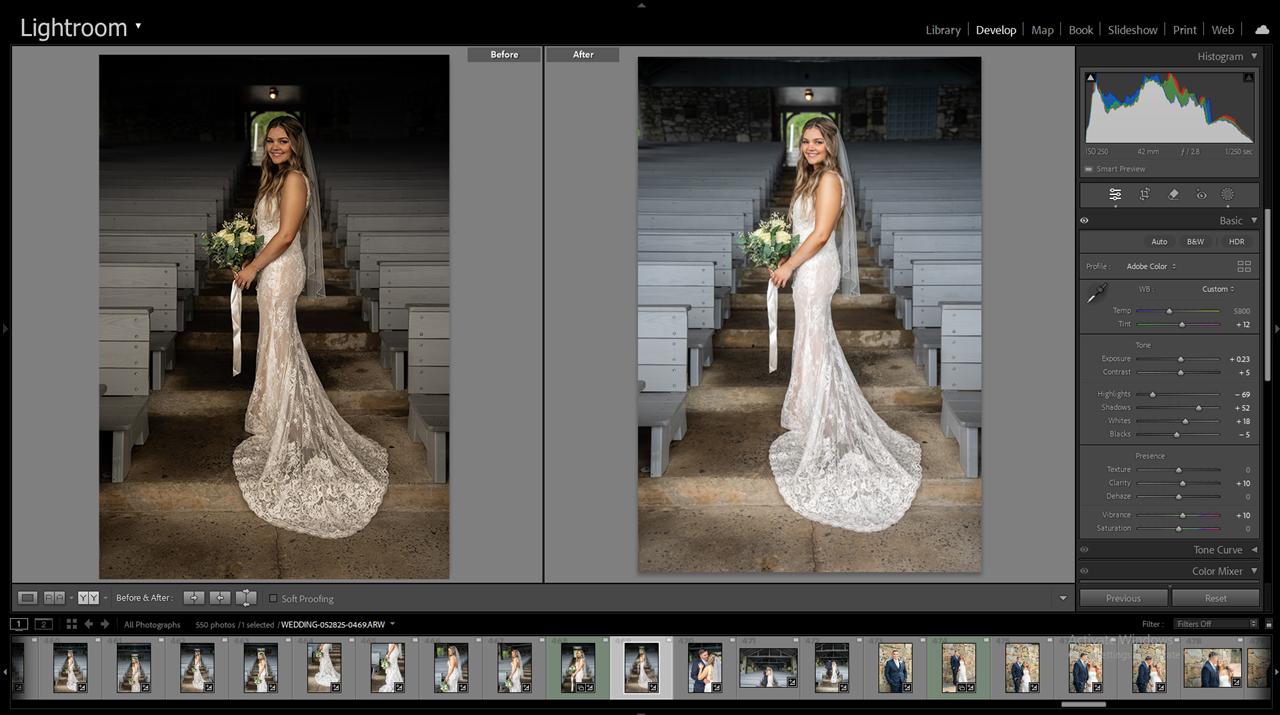The width and height of the screenshot is (1280, 715).
Task: Open grid view from filmstrip bar
Action: [72, 624]
